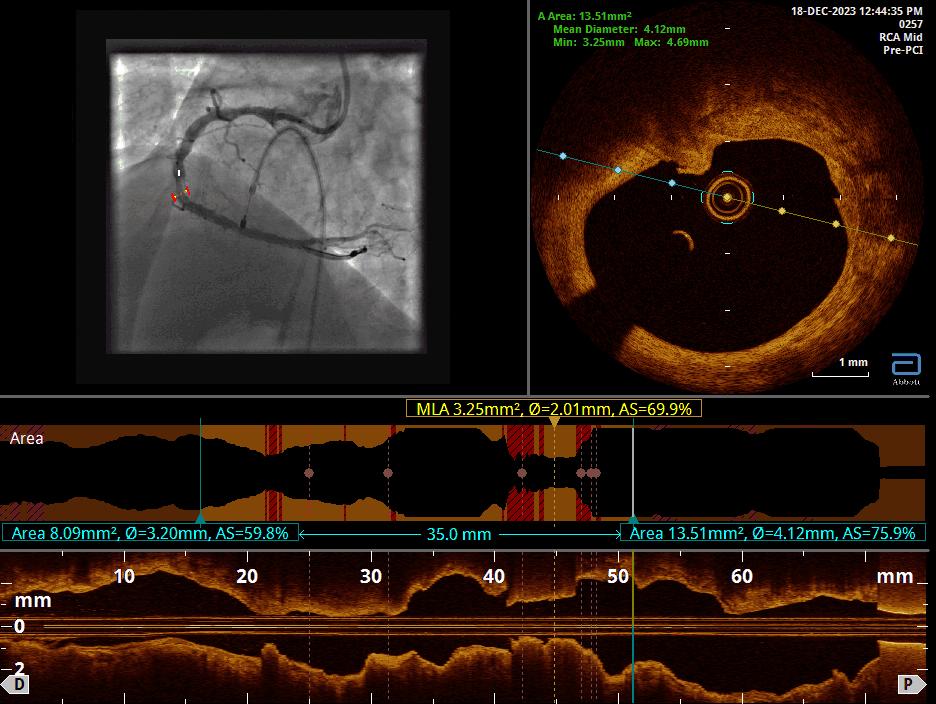Click the red marker on angiogram vessel
This screenshot has width=936, height=704.
[x=174, y=198]
